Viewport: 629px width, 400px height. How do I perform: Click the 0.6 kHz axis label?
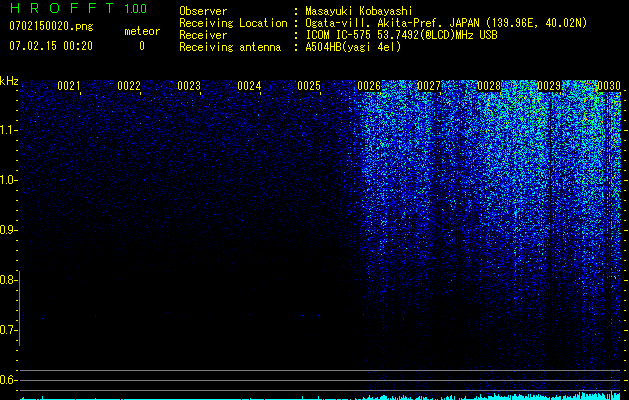[8, 380]
